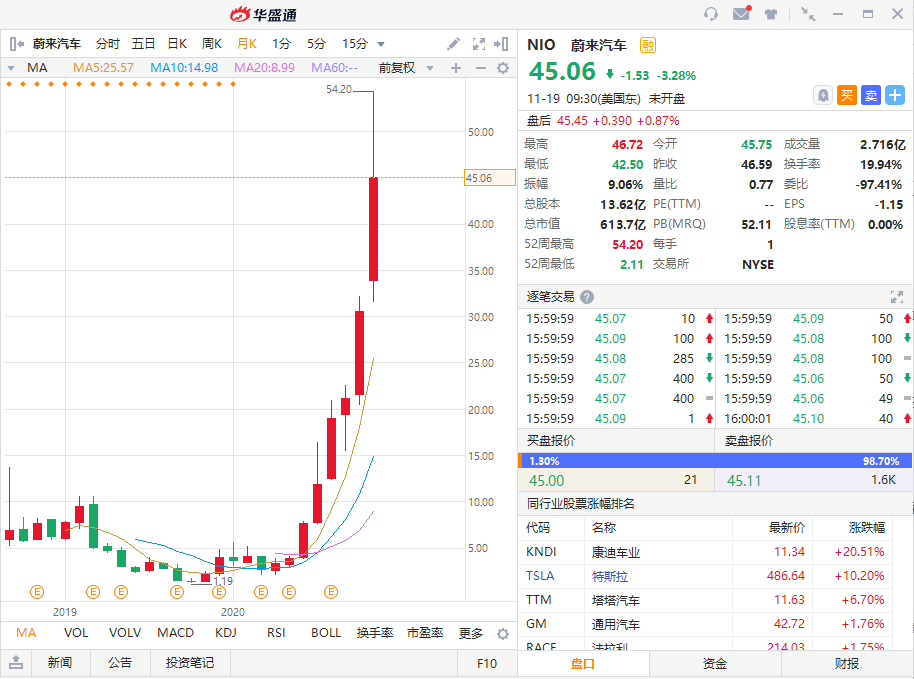Image resolution: width=914 pixels, height=679 pixels.
Task: Switch to 15-minute (15分) chart
Action: tap(354, 44)
